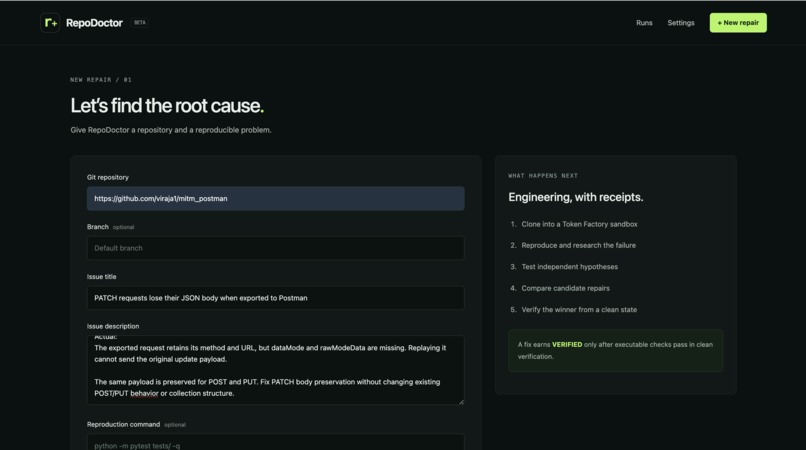Viewport: 806px width, 450px height.
Task: Click step "Compare candidate repairs"
Action: [565, 288]
